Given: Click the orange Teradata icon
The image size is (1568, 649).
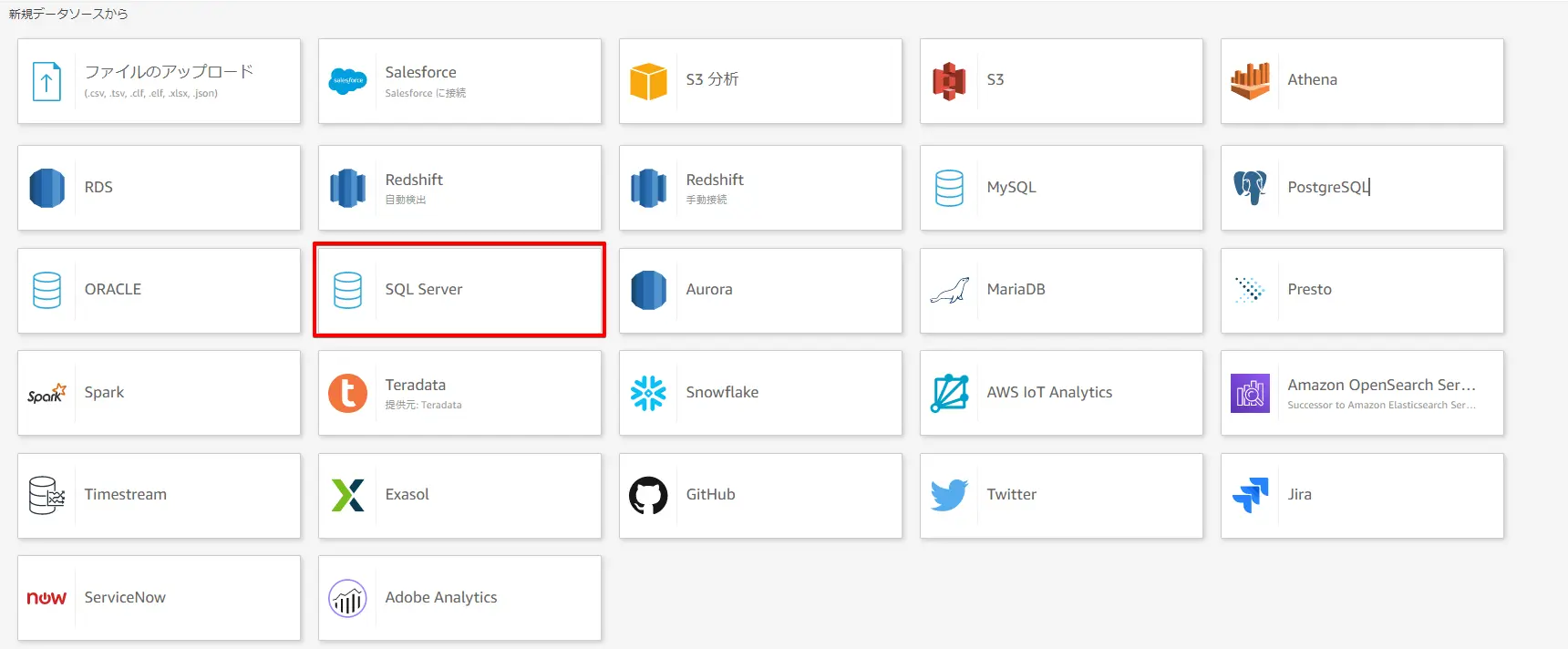Looking at the screenshot, I should pos(347,393).
